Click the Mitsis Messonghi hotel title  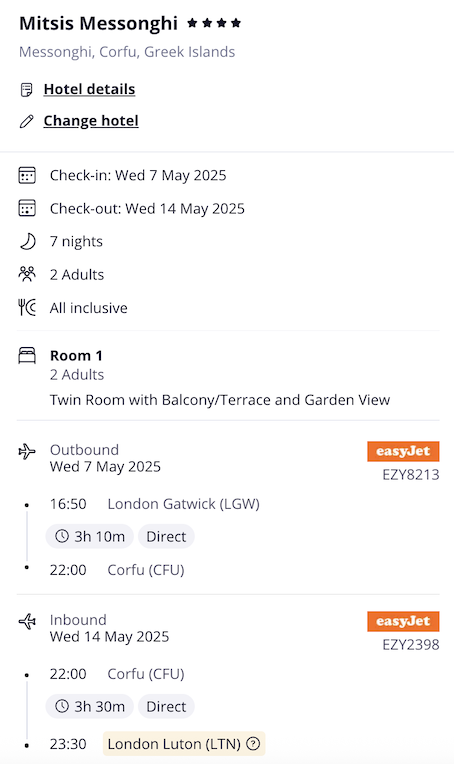click(98, 23)
